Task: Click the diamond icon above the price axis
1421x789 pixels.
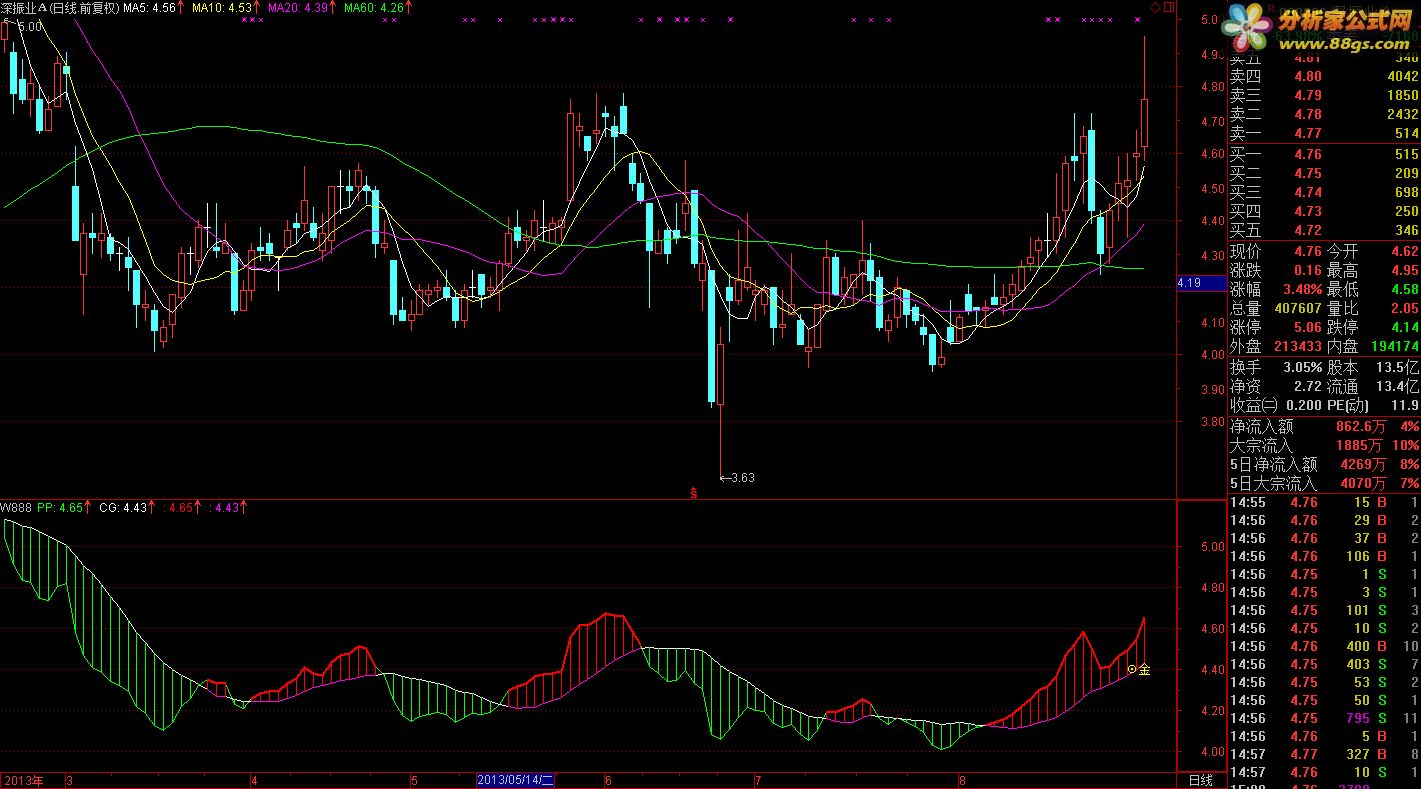Action: coord(1156,7)
